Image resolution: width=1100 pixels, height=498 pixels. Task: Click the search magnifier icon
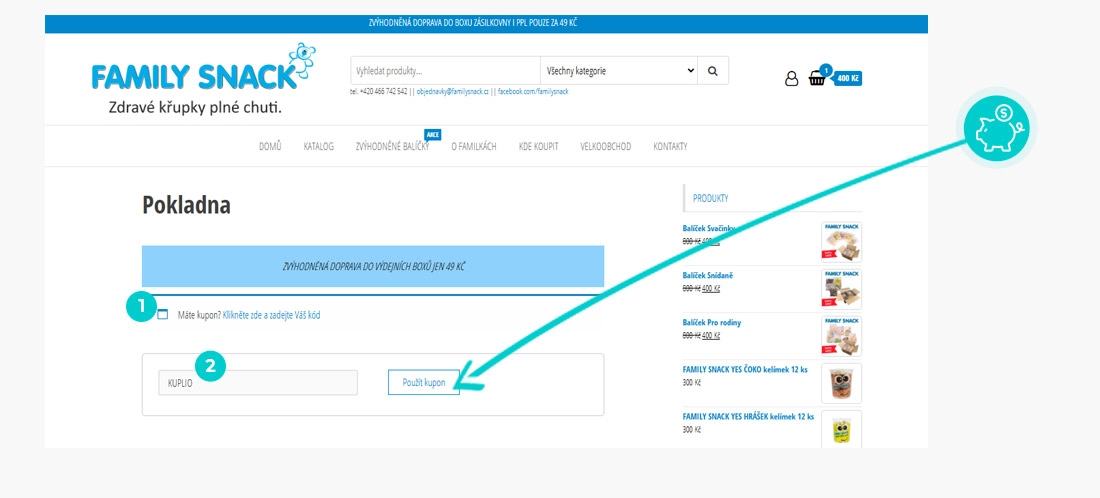(713, 71)
